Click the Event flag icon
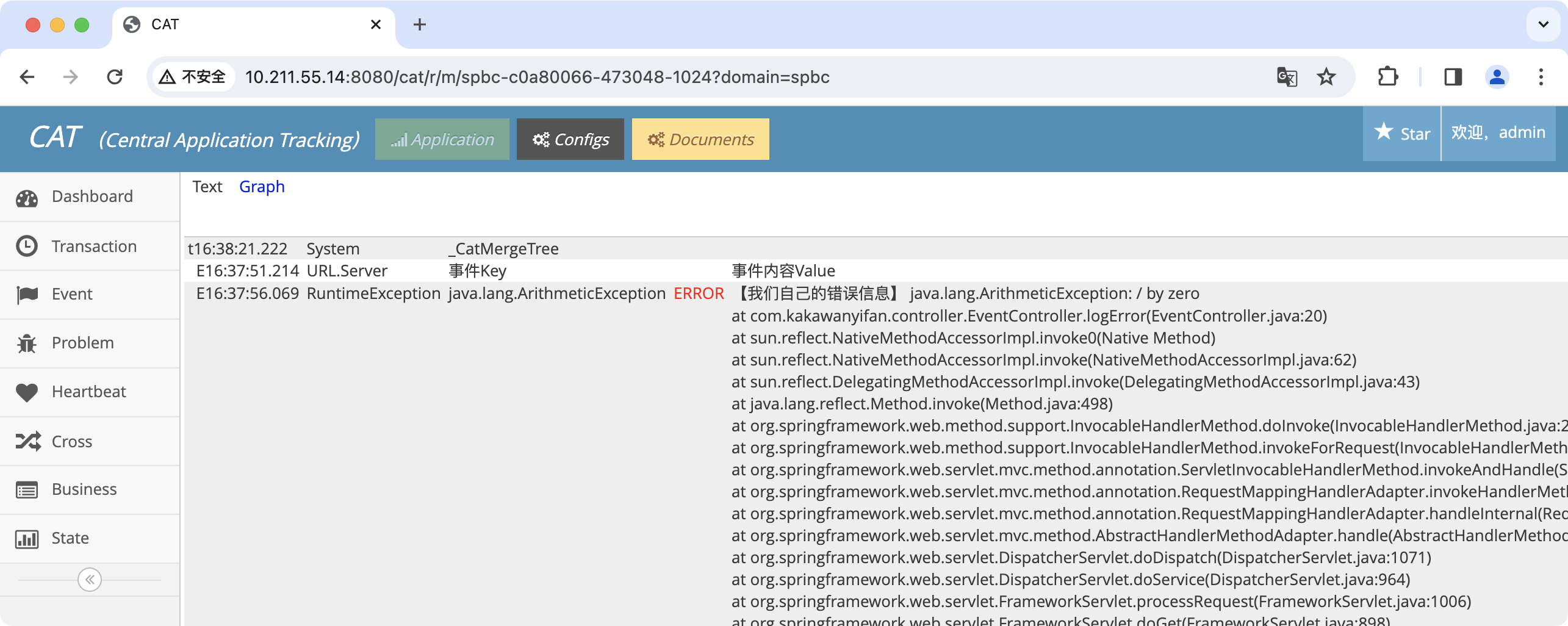1568x626 pixels. pyautogui.click(x=27, y=295)
